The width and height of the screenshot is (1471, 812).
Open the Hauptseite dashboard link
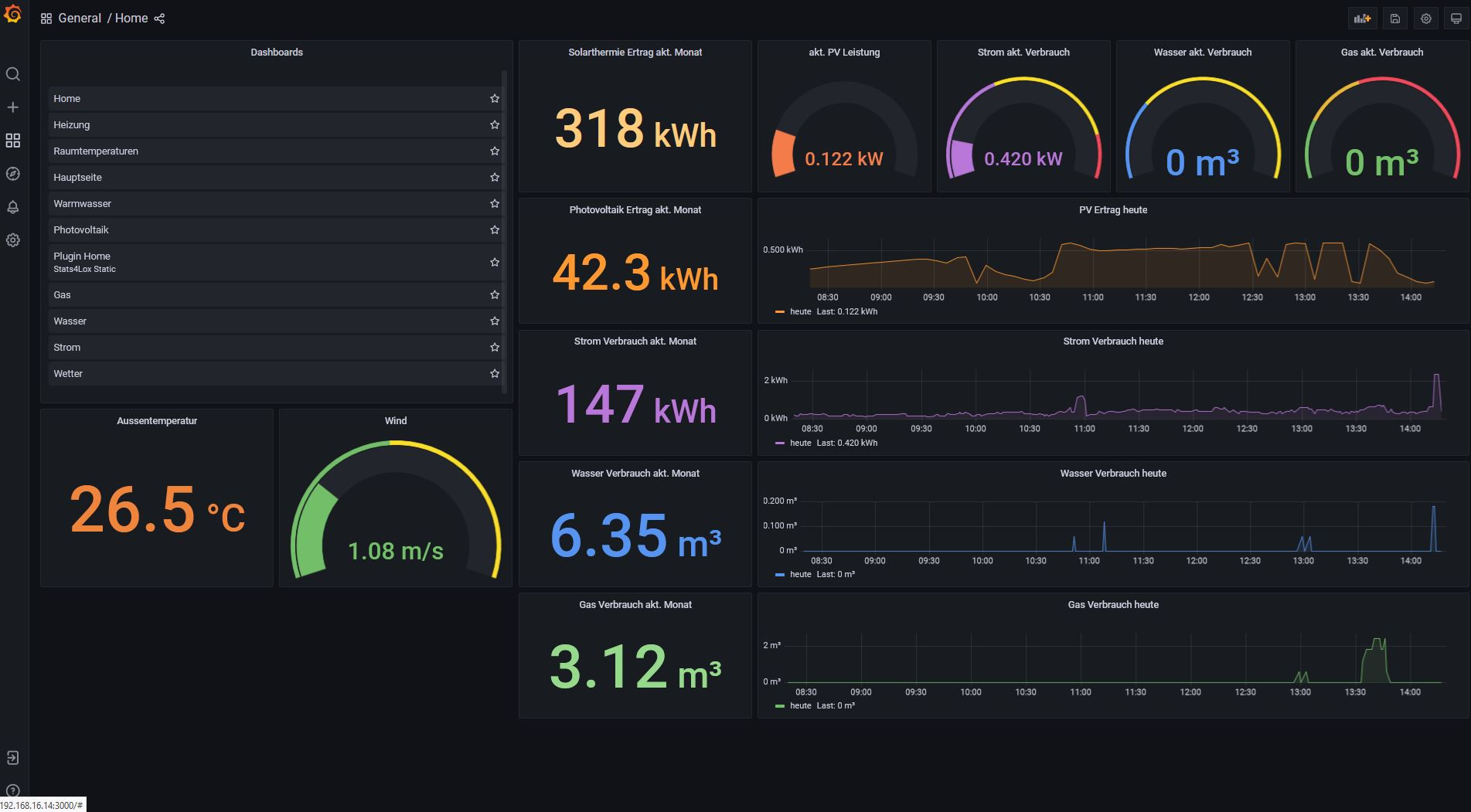77,178
